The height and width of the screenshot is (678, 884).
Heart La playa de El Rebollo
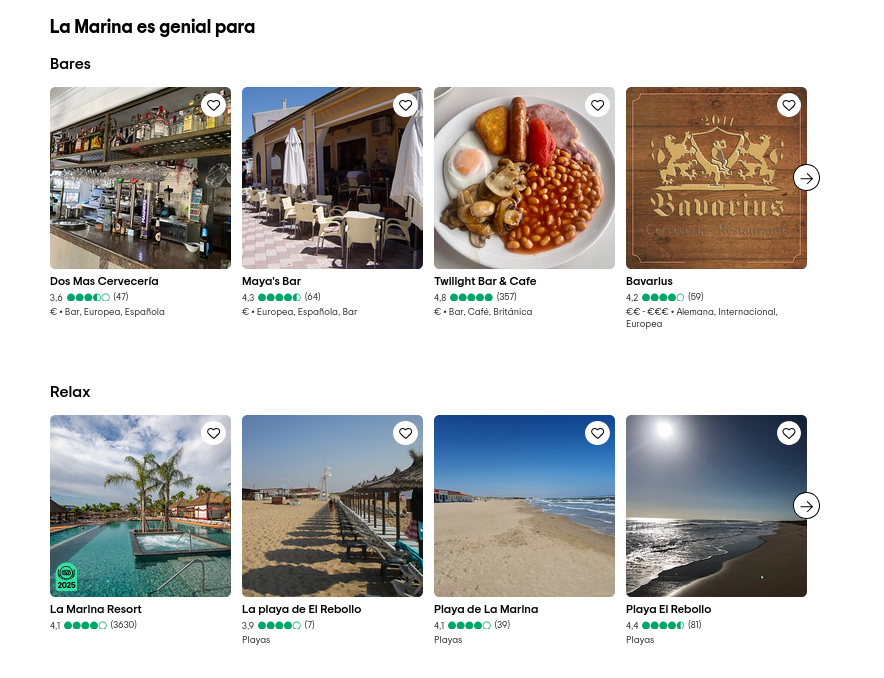[405, 433]
